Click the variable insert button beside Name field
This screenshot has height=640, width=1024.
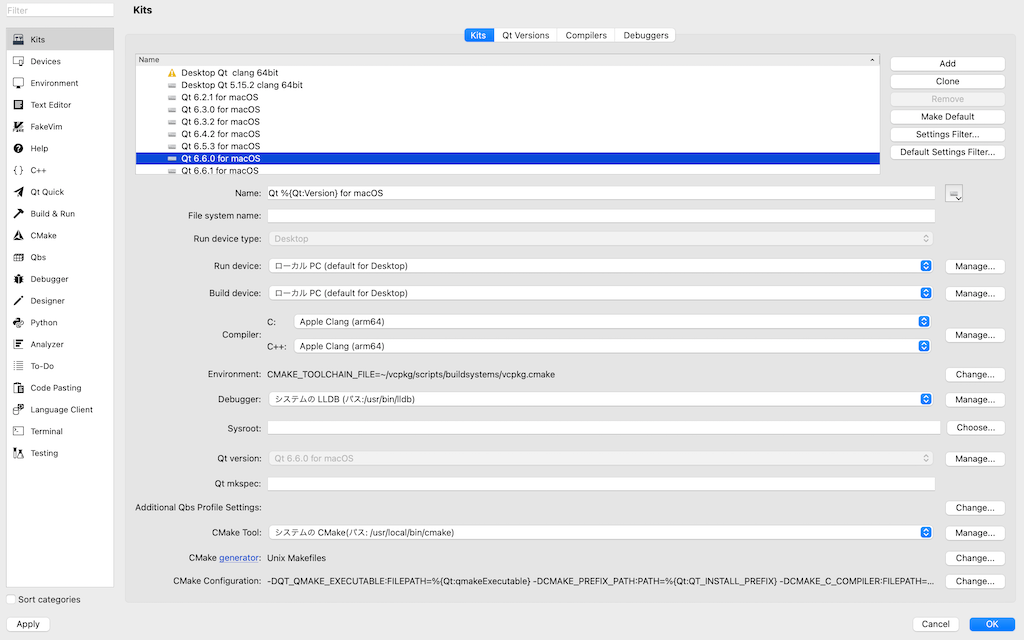coord(953,193)
